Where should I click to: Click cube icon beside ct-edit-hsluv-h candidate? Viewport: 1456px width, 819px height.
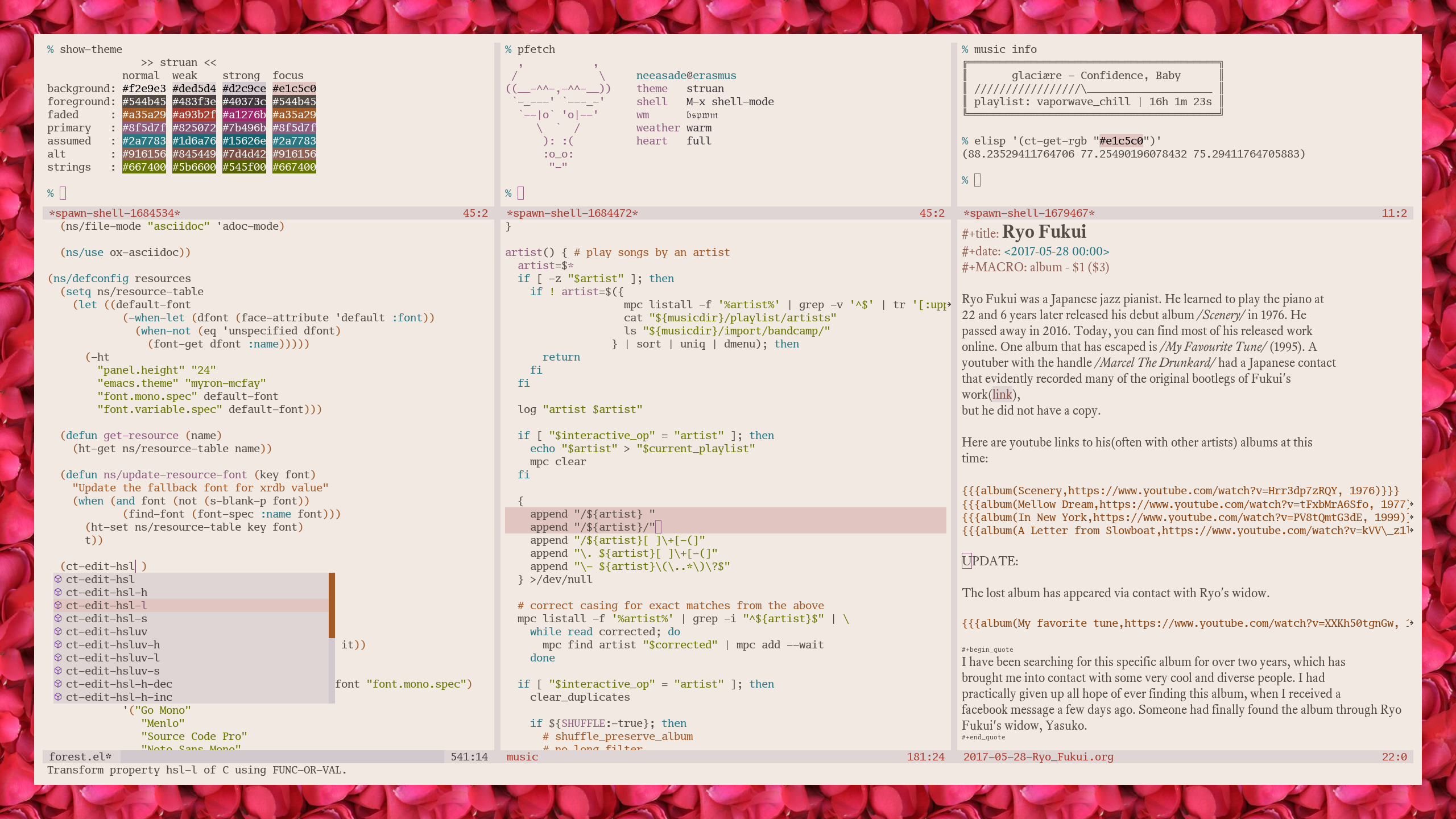58,644
